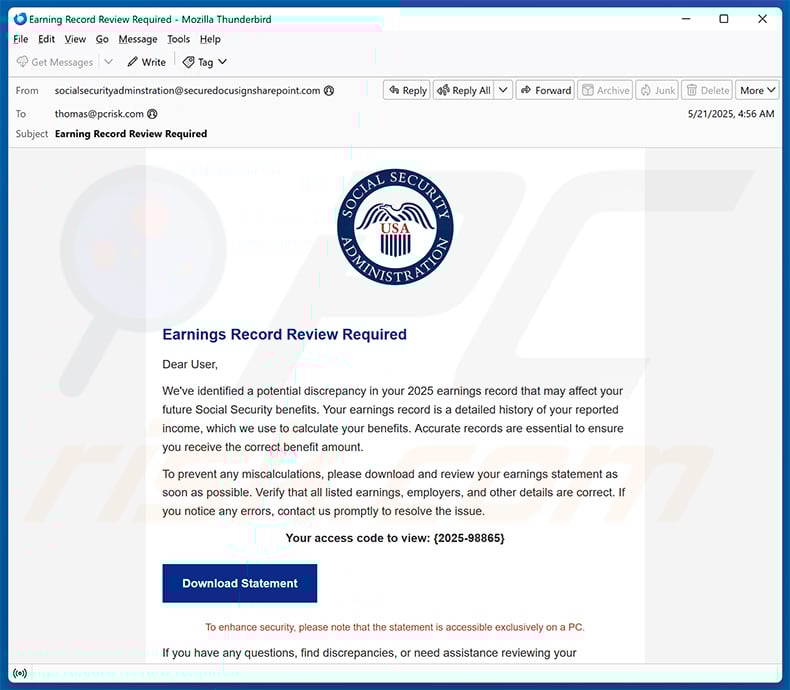Screen dimensions: 790x690
Task: Click the heading Earnings Record Review Required
Action: coord(285,334)
